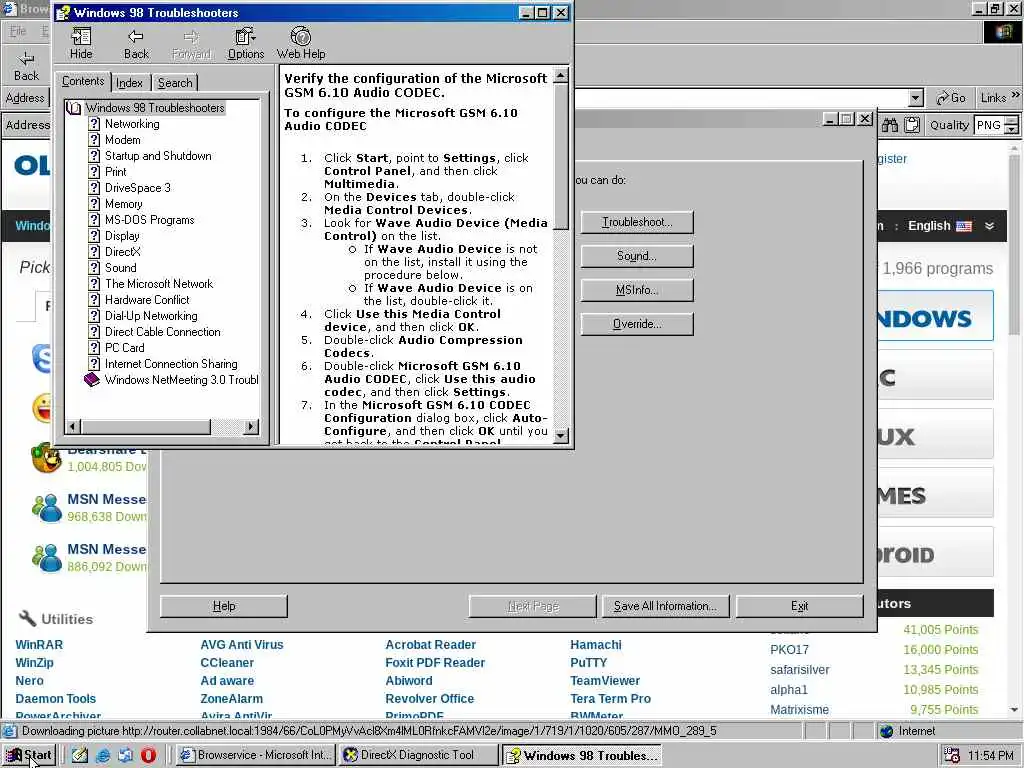Click the wrench icon next to Utilities
Image resolution: width=1024 pixels, height=768 pixels.
pos(27,618)
